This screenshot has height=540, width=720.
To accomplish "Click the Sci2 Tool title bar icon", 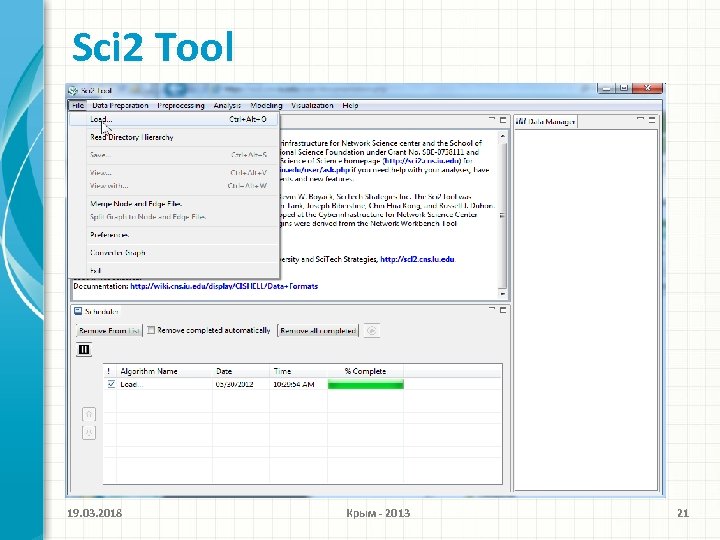I will 73,90.
